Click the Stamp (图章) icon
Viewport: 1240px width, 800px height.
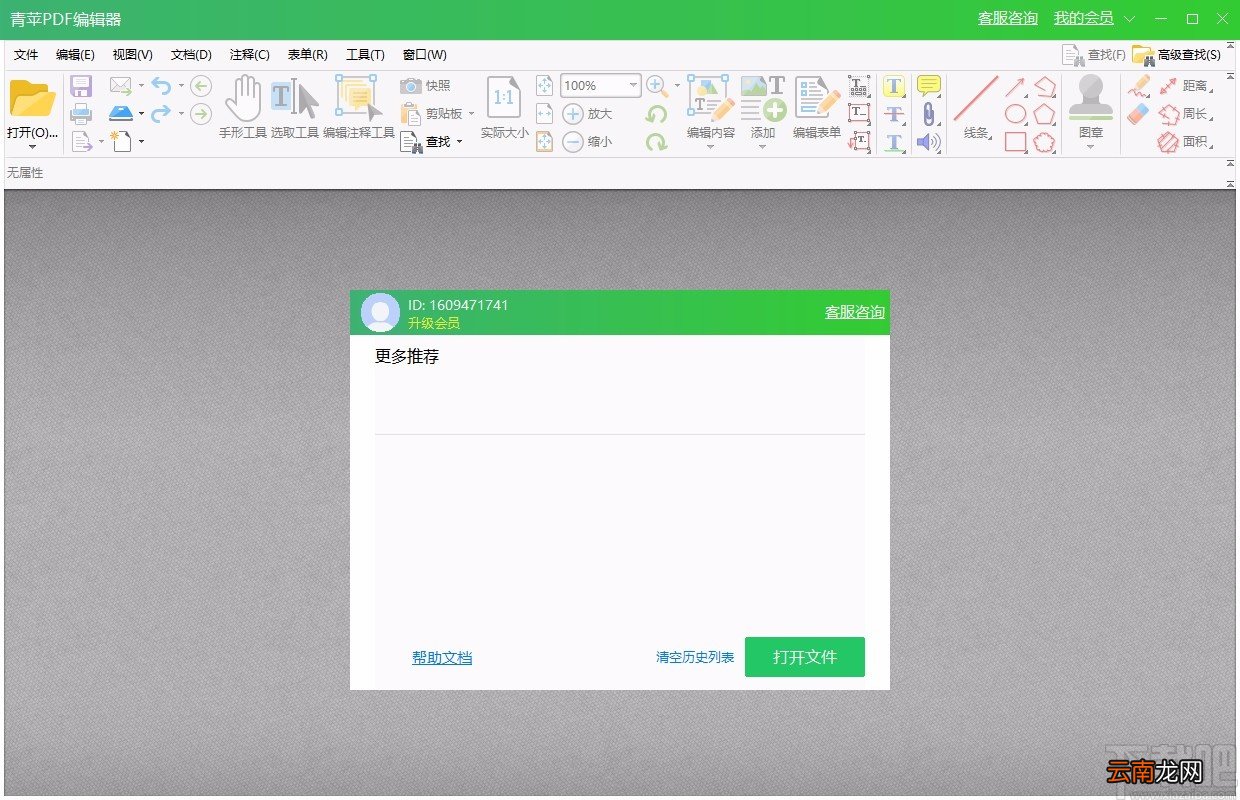[x=1091, y=98]
